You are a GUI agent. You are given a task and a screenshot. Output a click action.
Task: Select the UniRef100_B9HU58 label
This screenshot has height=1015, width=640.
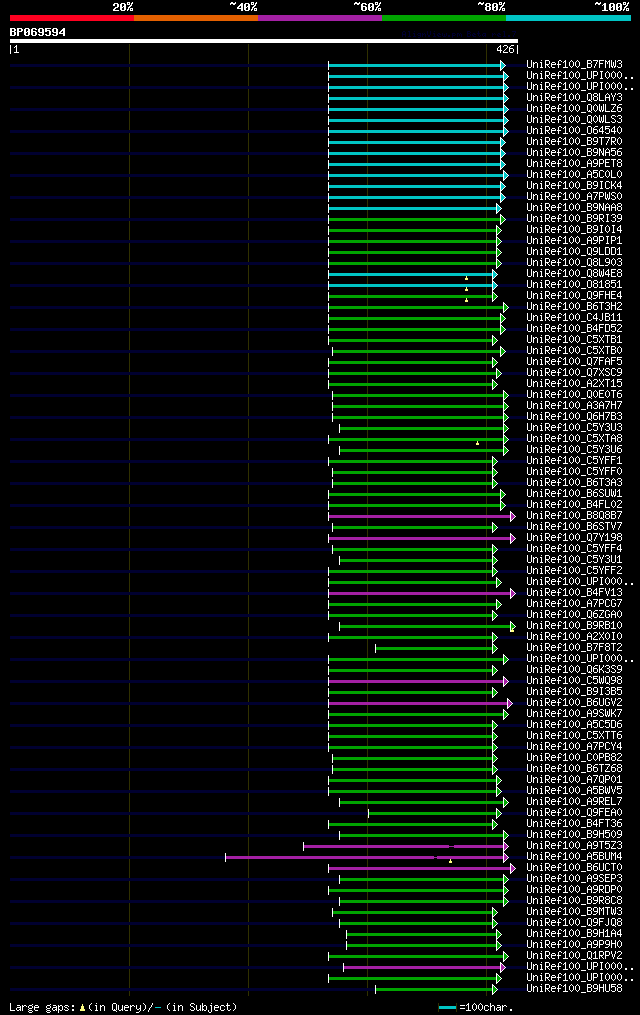(574, 989)
